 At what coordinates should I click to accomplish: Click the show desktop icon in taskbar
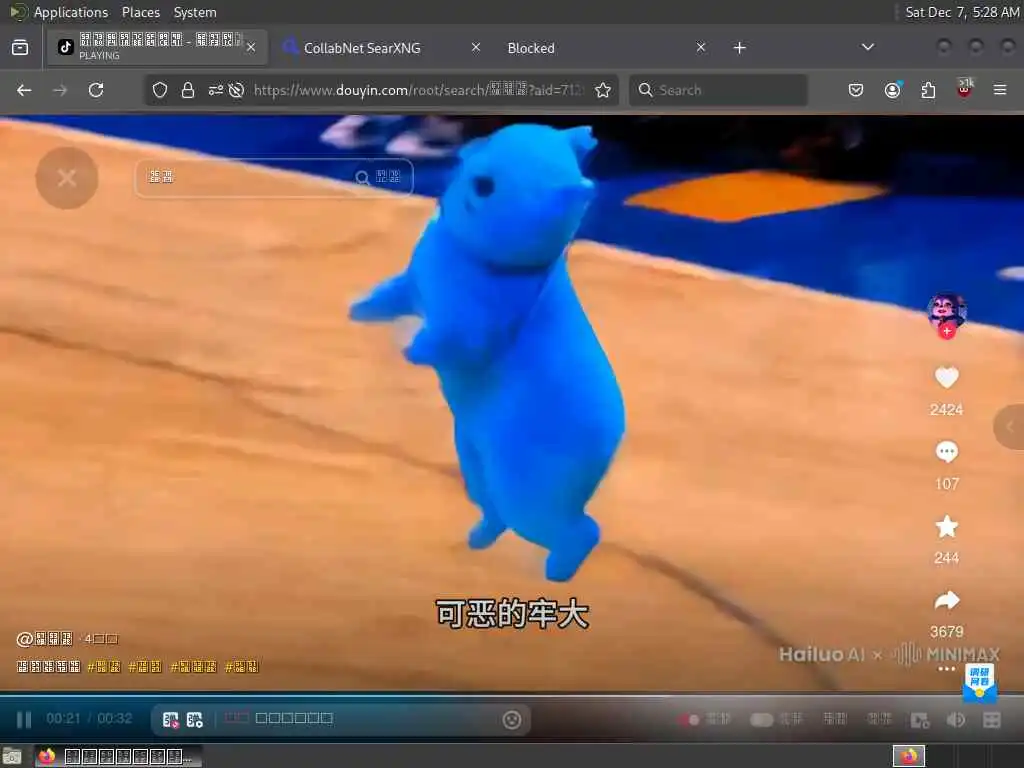[12, 756]
